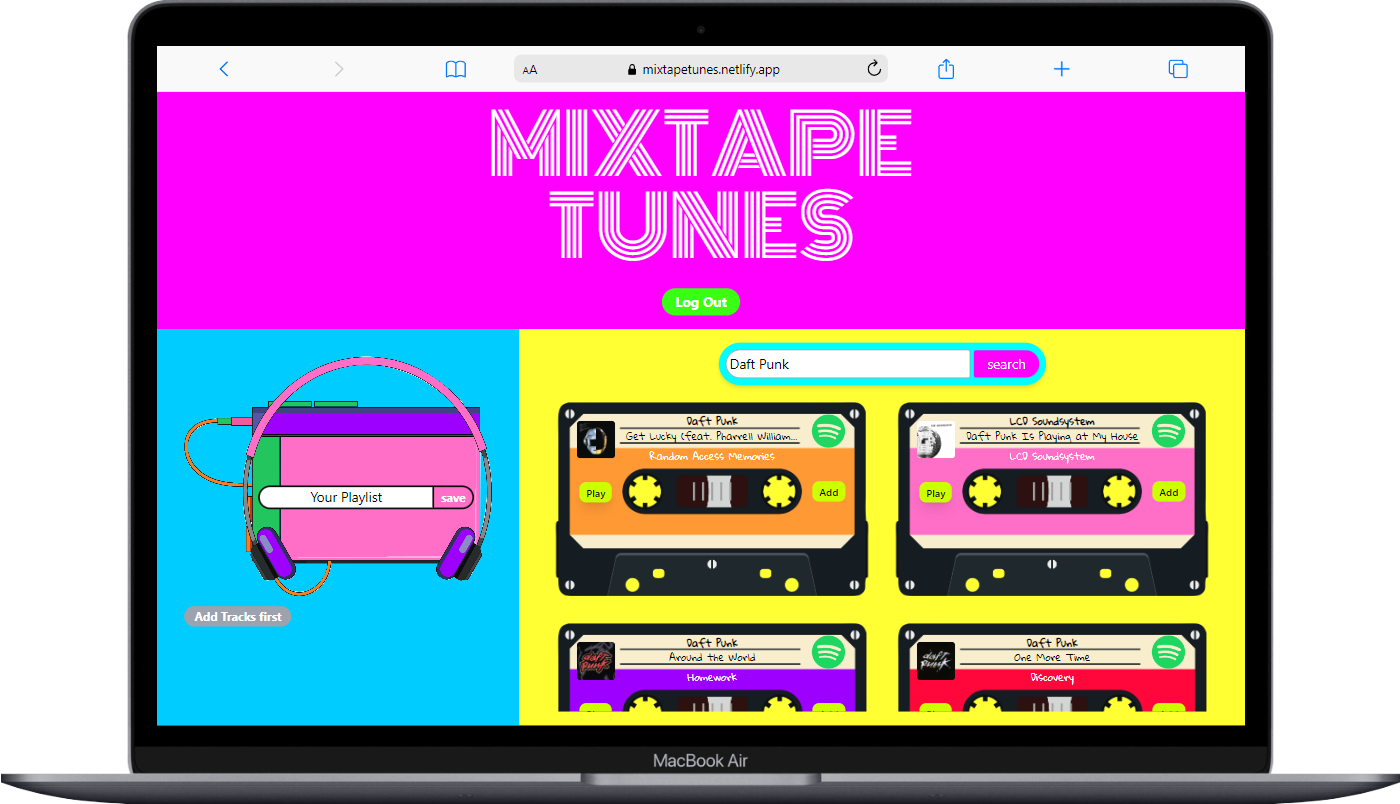
Task: Click the magenta search button
Action: click(1006, 364)
